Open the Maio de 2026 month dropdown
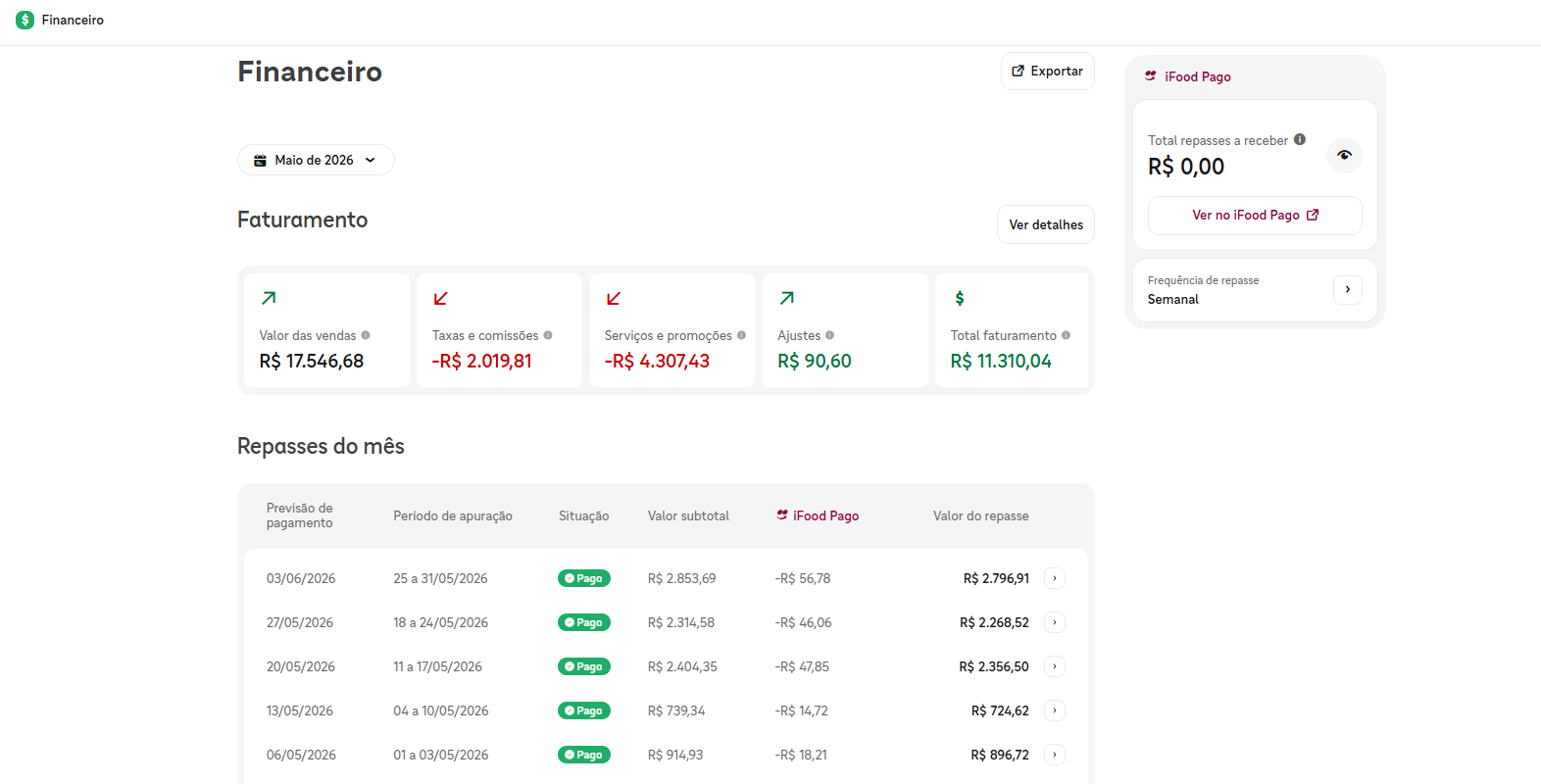1541x784 pixels. click(316, 160)
